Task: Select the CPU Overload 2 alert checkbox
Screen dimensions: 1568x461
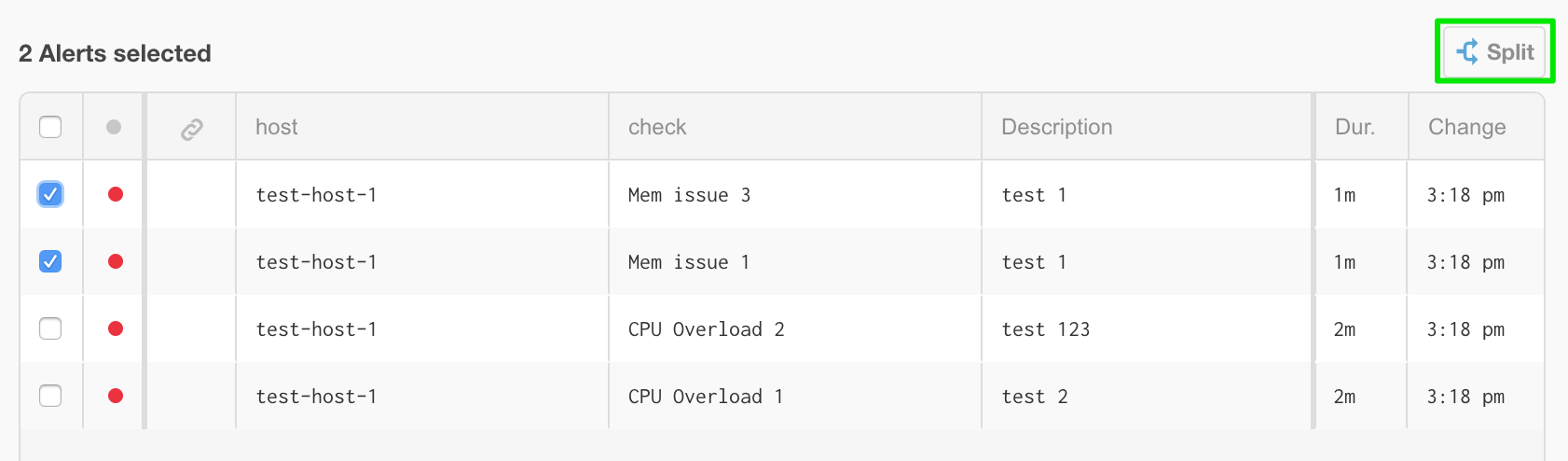Action: [50, 328]
